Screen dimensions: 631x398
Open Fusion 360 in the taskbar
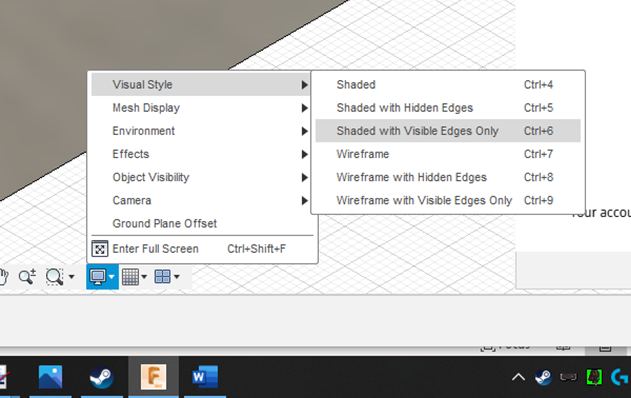(153, 377)
